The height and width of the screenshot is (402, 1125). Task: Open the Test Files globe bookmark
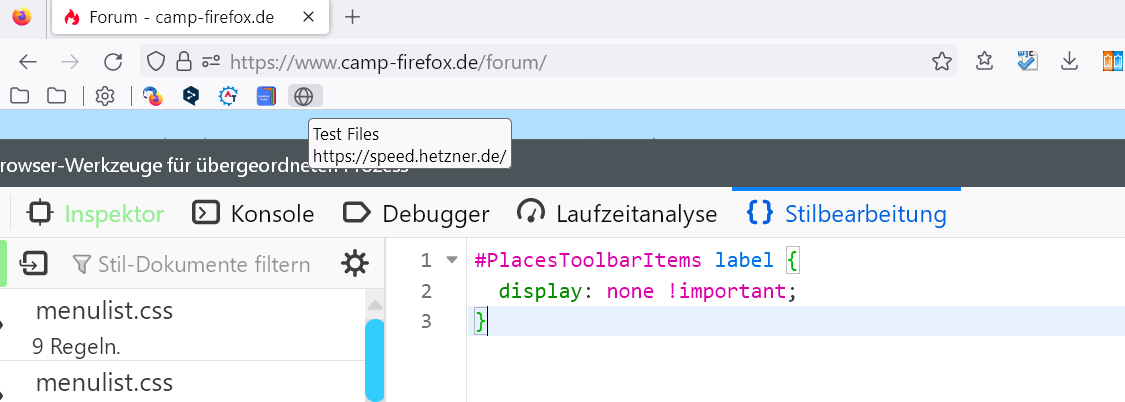pyautogui.click(x=305, y=95)
